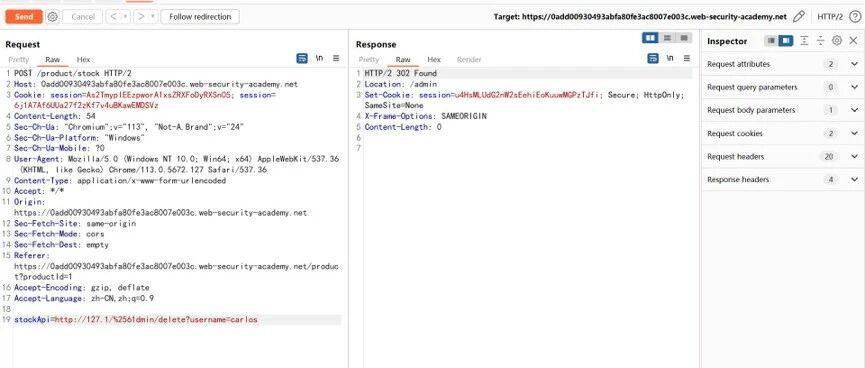Go forward to next request arrow

140,17
